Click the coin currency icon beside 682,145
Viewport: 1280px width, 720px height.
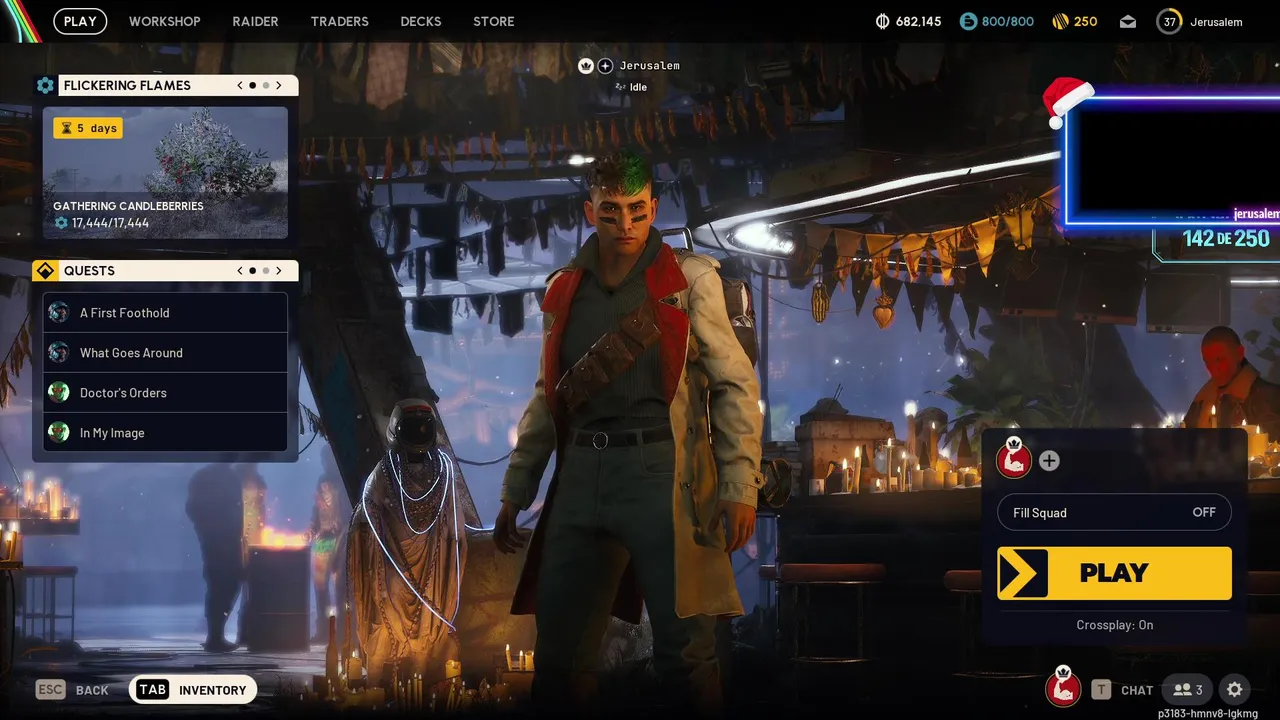pyautogui.click(x=882, y=21)
